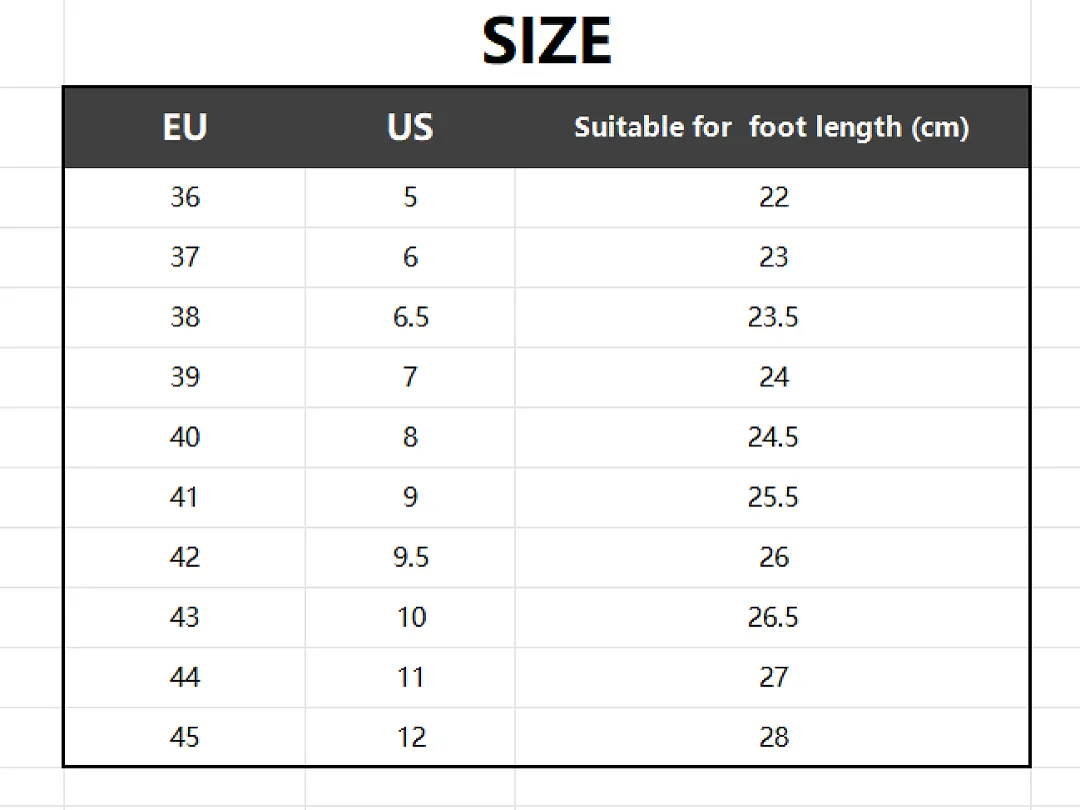
Task: Click the US size 10 cell
Action: click(411, 617)
